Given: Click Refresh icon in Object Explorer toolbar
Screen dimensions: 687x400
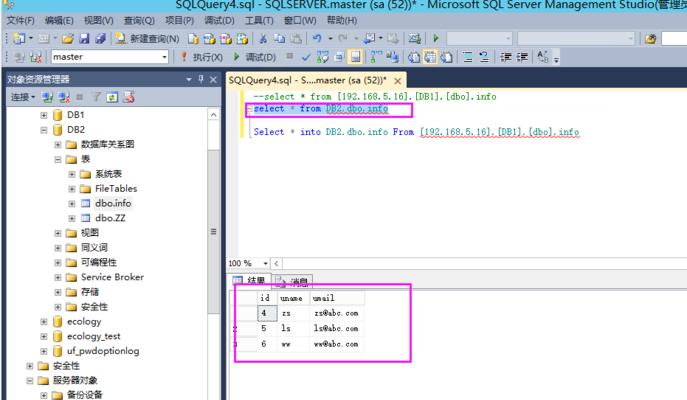Looking at the screenshot, I should (112, 97).
